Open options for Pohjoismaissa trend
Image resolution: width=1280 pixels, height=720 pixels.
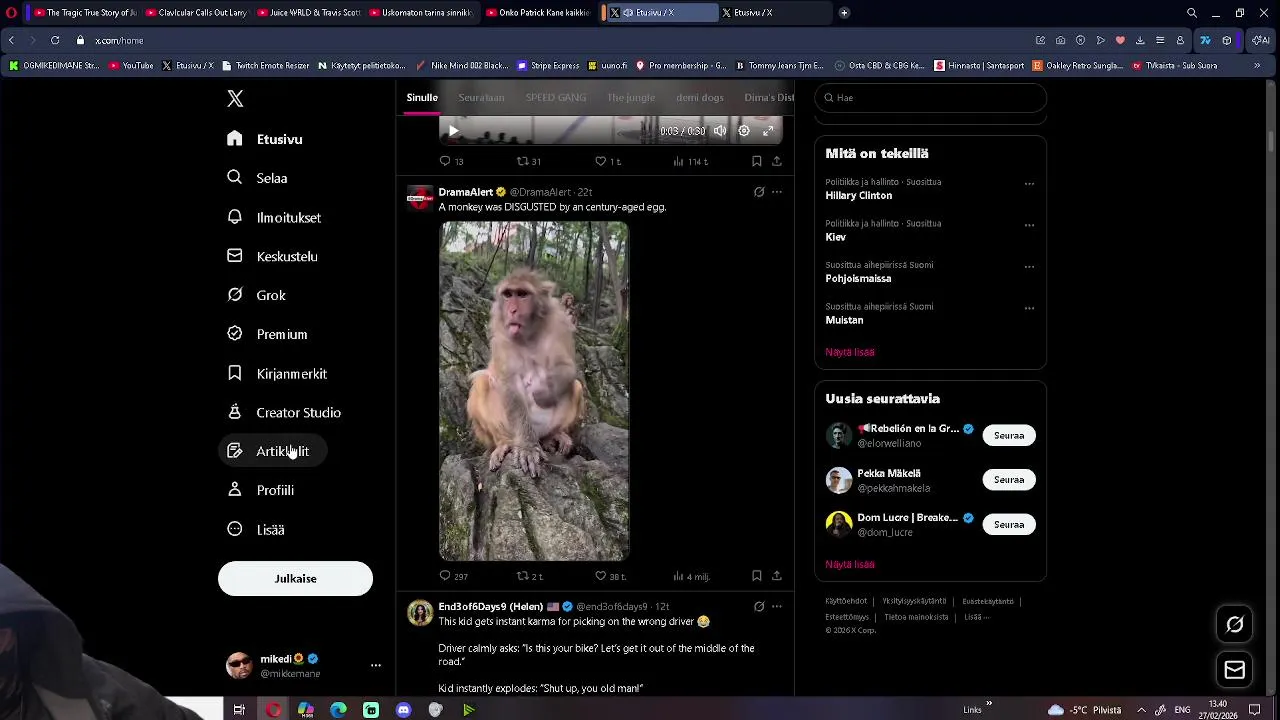(1029, 267)
